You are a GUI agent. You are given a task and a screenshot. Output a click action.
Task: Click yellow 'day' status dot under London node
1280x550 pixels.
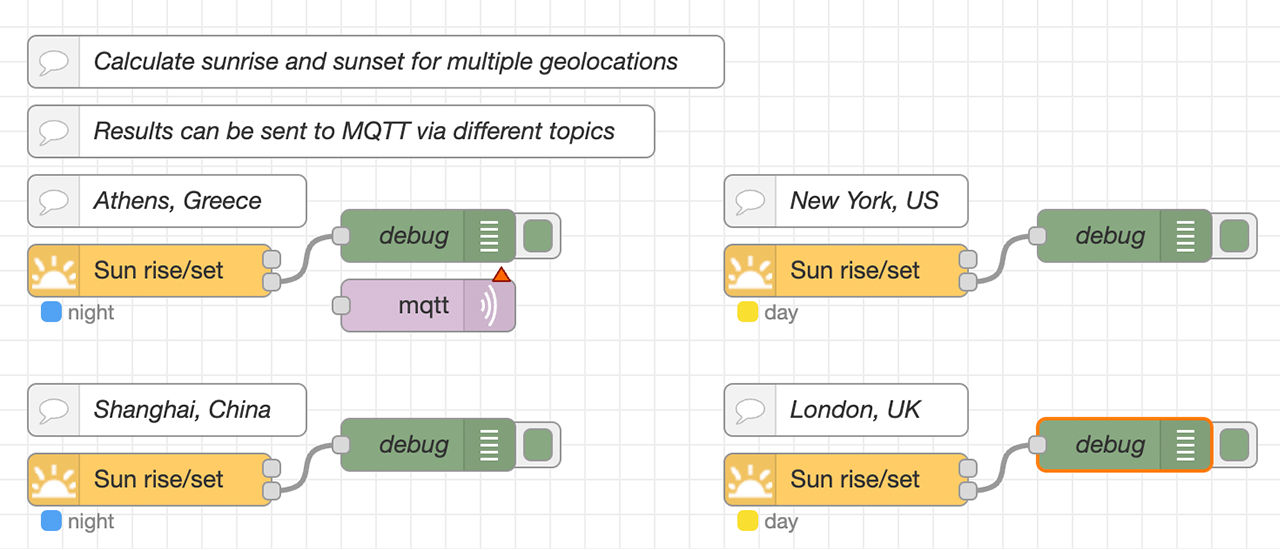747,522
